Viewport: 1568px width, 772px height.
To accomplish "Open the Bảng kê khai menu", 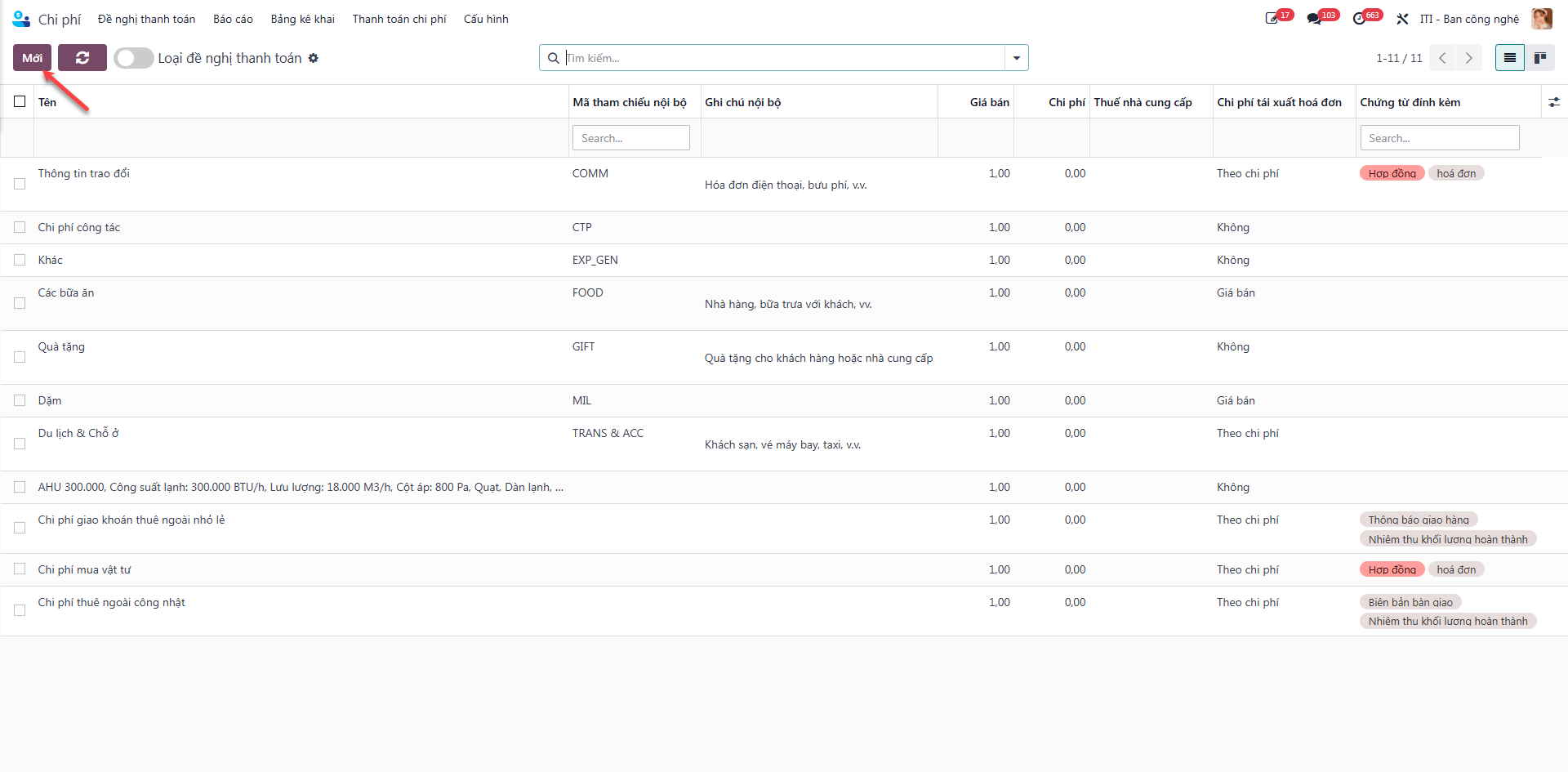I will pos(303,19).
